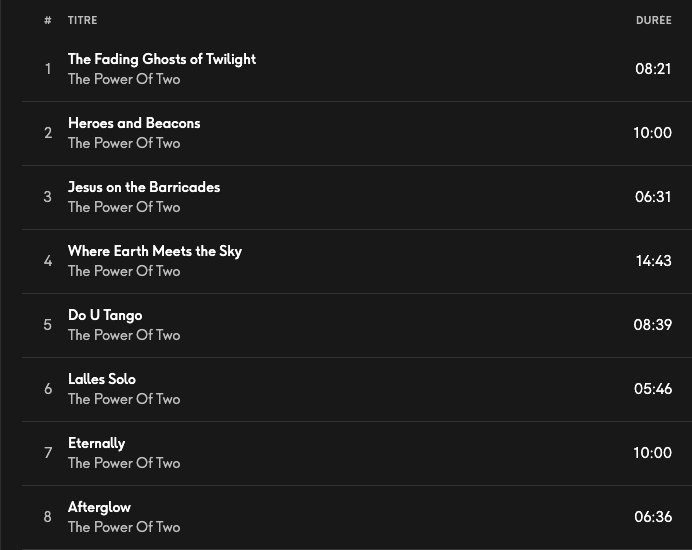Select the Afterglow track title
692x550 pixels.
99,507
